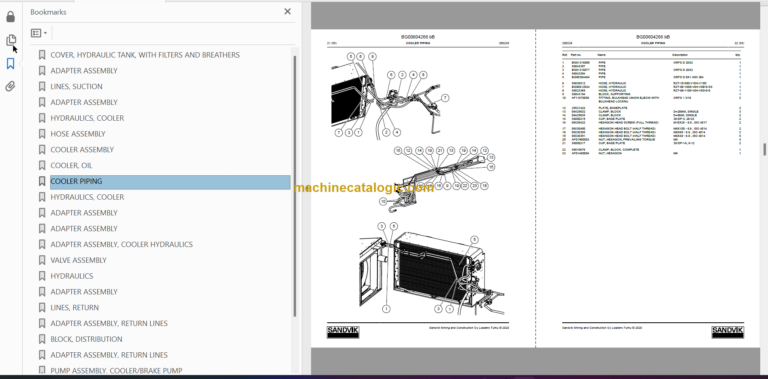
Task: Click COOLER PIPING title on left diagram page
Action: tap(418, 43)
